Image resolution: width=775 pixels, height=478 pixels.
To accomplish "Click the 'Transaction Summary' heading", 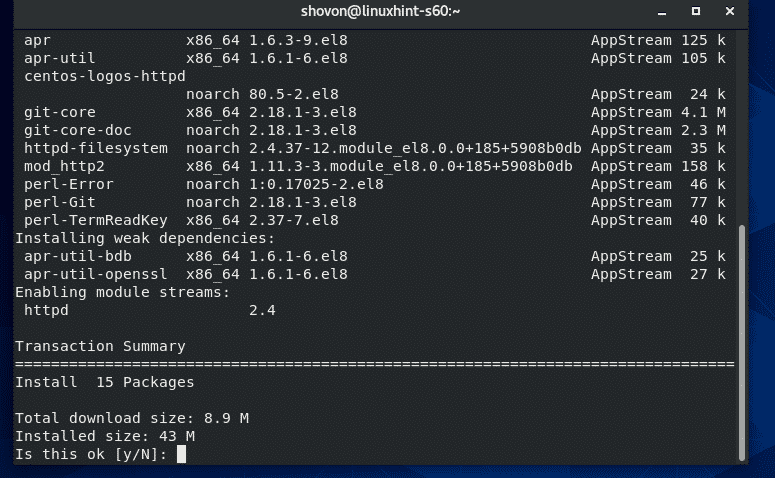I will tap(99, 346).
